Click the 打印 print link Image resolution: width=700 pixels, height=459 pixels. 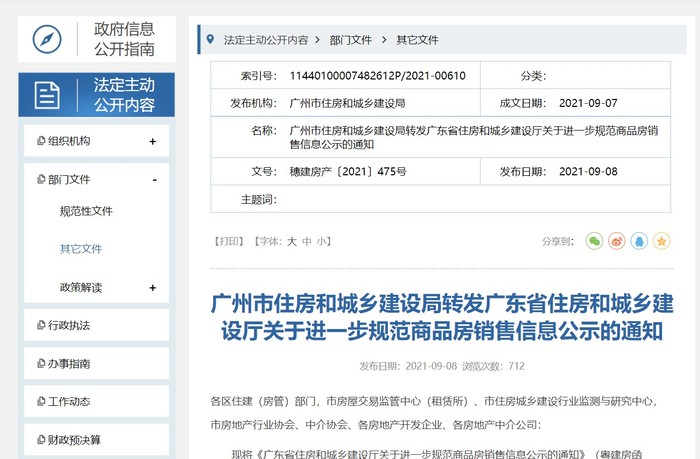click(229, 242)
